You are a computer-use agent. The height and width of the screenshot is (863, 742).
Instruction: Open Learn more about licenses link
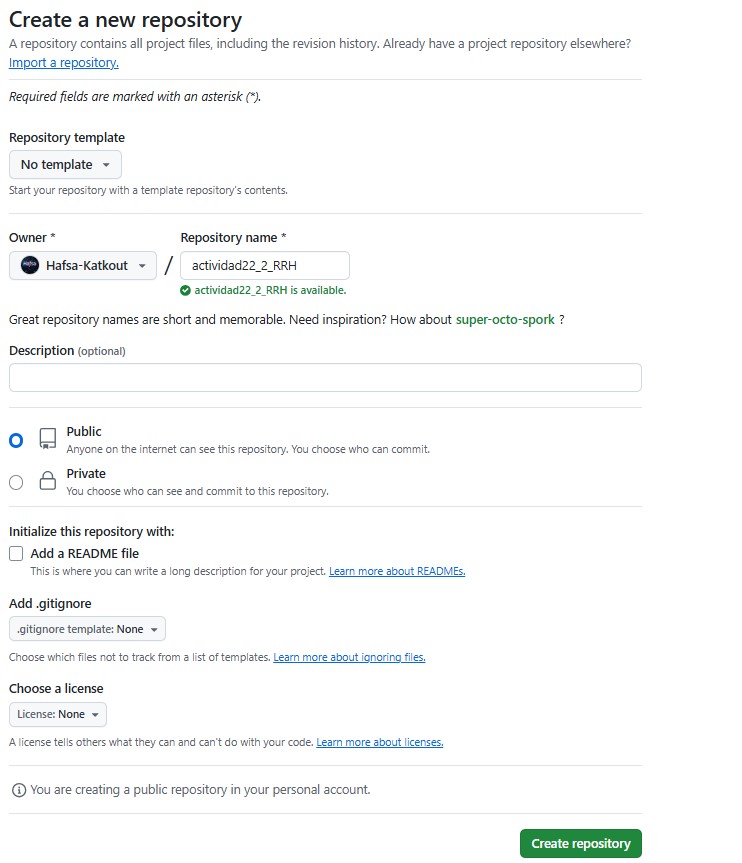379,742
